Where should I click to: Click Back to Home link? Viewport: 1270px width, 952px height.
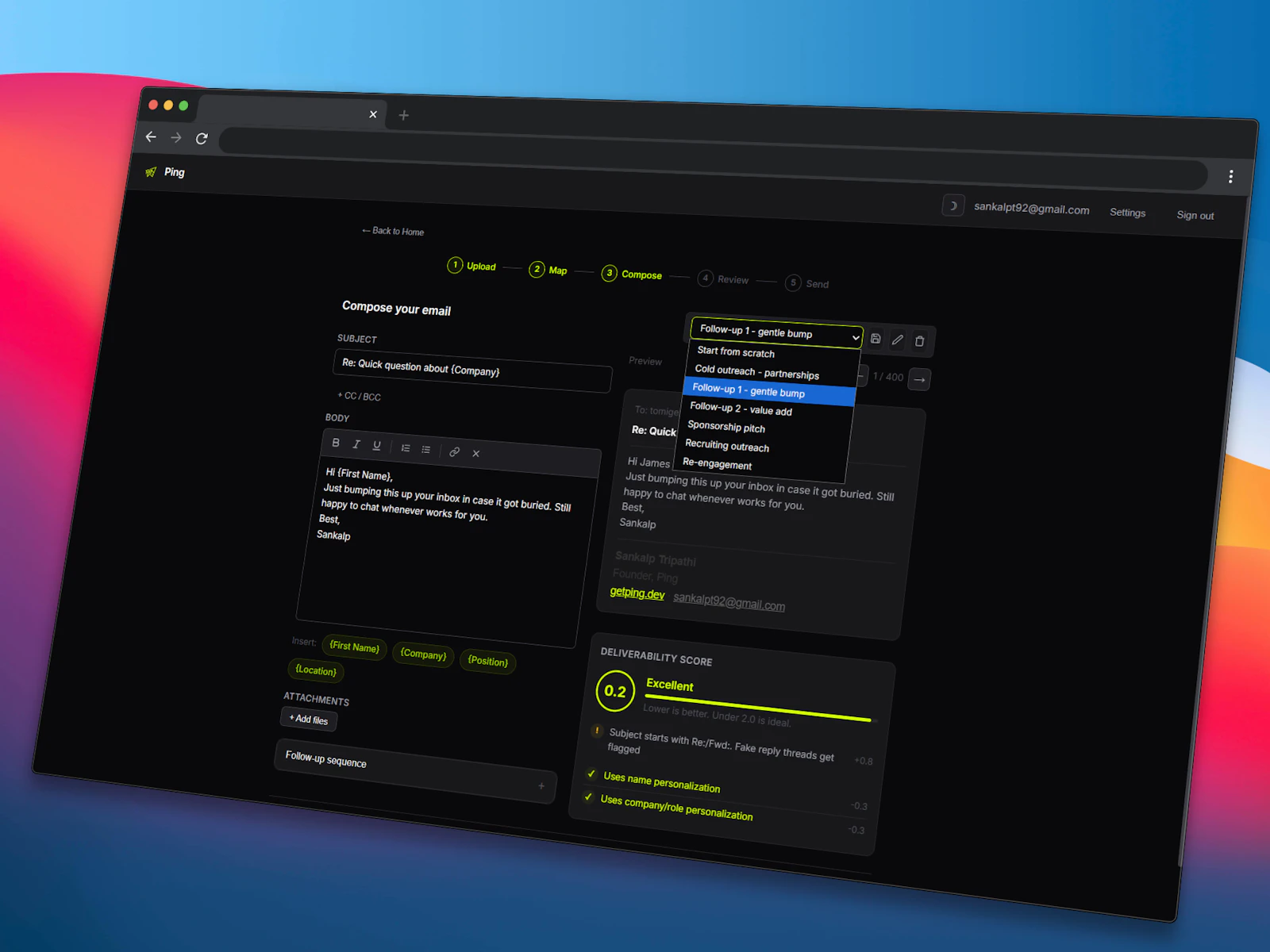point(393,231)
